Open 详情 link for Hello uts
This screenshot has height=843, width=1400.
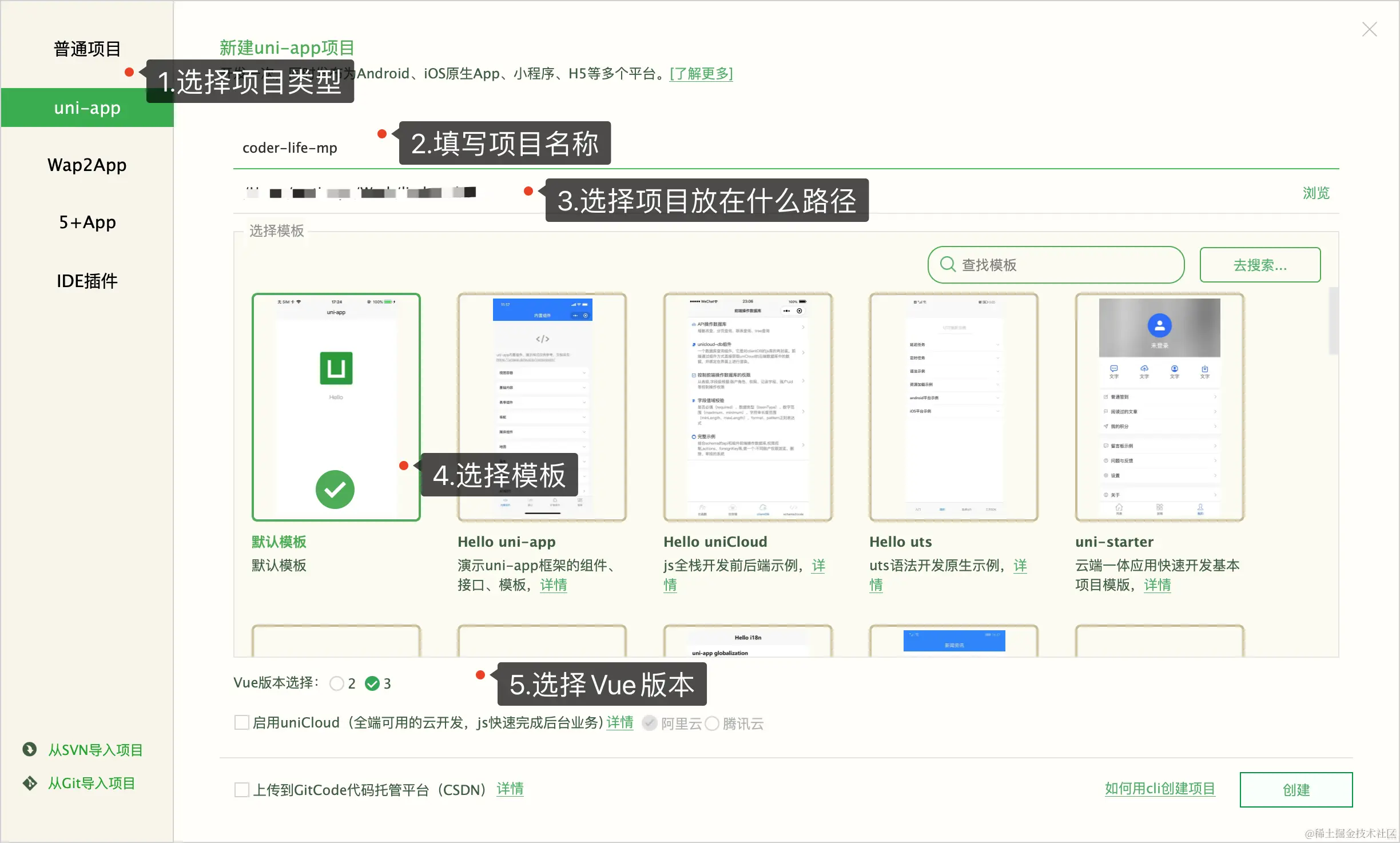(1020, 566)
